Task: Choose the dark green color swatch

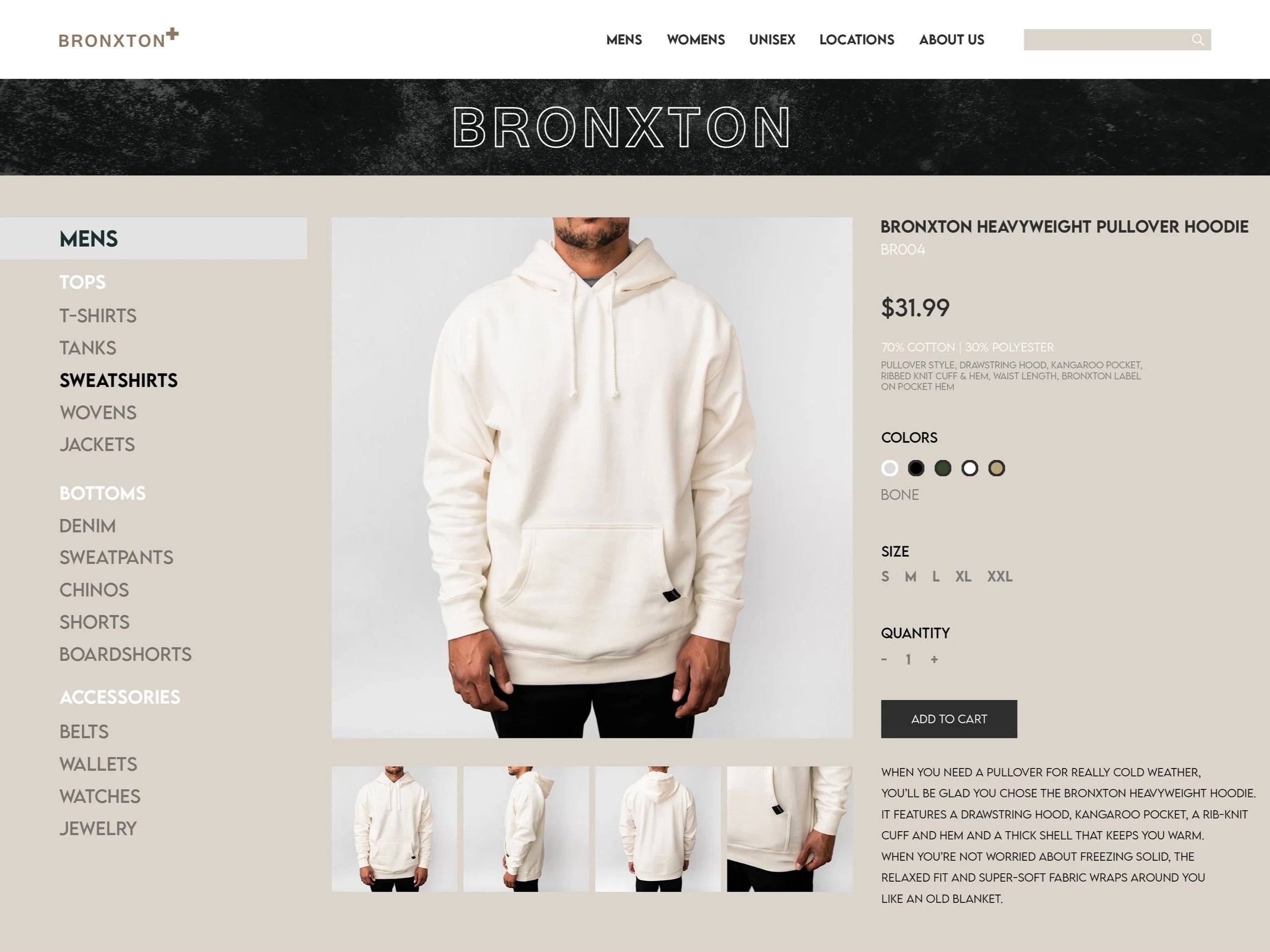Action: click(943, 468)
